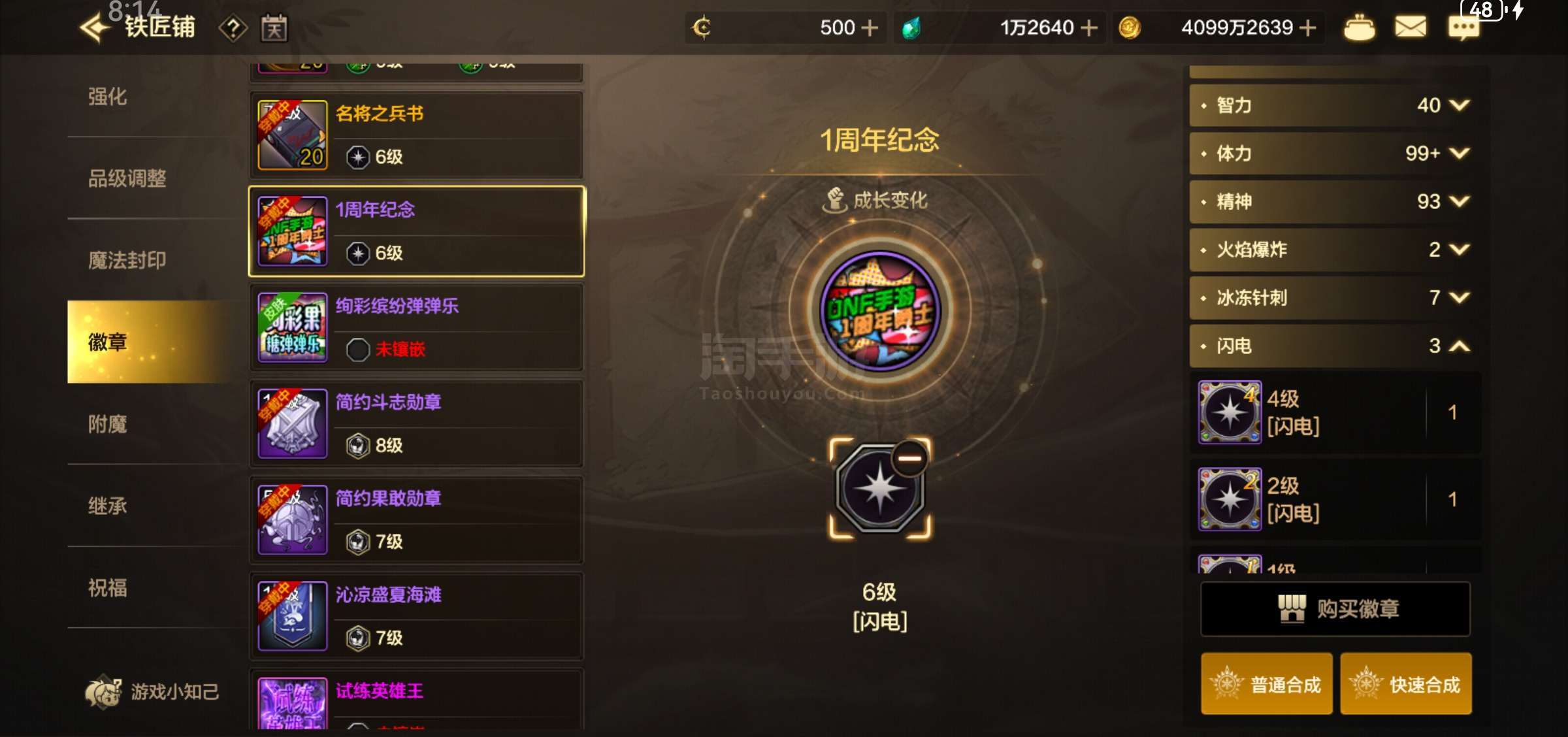Expand the 冰冻针刺 row chevron

(1460, 298)
